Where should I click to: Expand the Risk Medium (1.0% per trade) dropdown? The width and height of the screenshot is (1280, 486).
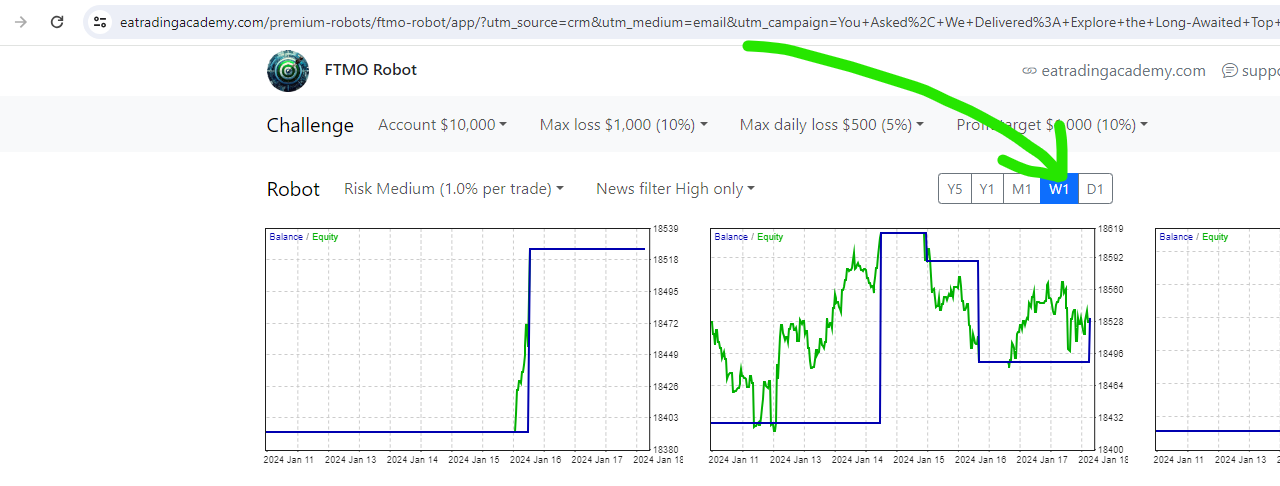(x=454, y=188)
